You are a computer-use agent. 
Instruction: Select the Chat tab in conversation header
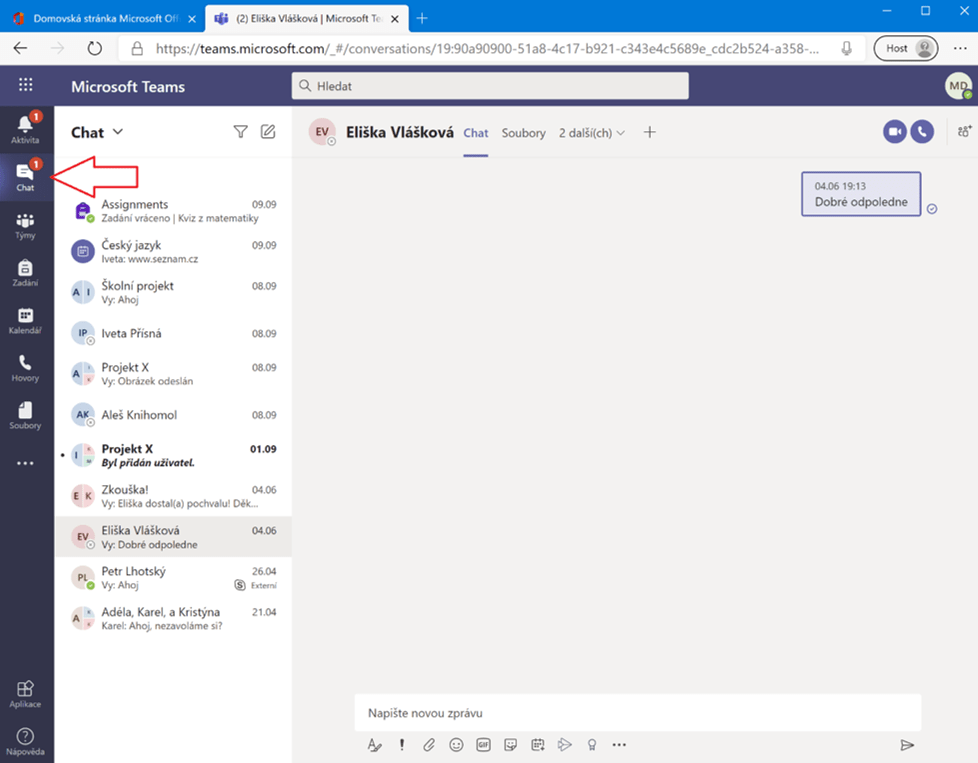[476, 133]
